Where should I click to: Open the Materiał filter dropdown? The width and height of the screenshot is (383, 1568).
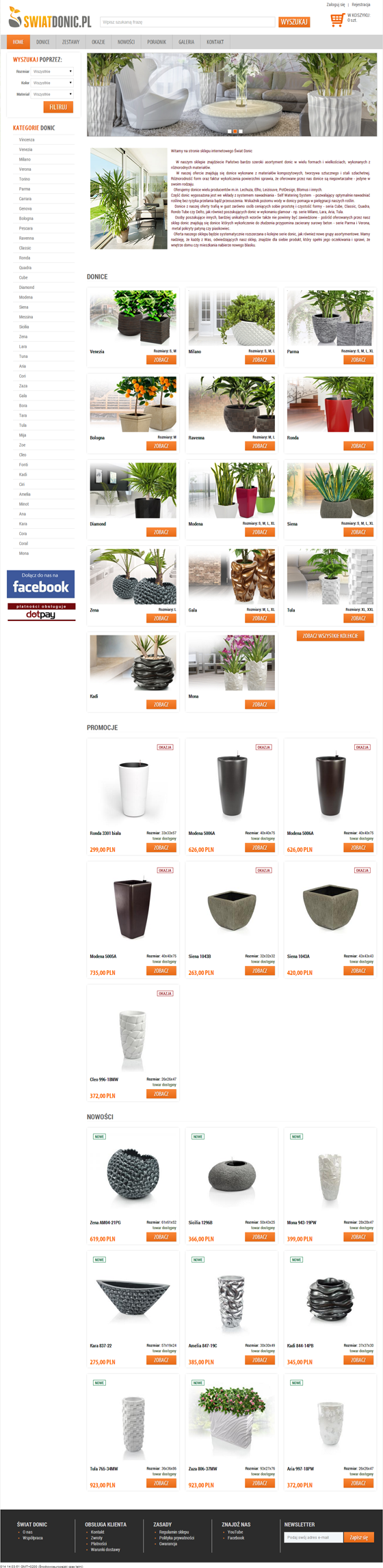pos(53,94)
